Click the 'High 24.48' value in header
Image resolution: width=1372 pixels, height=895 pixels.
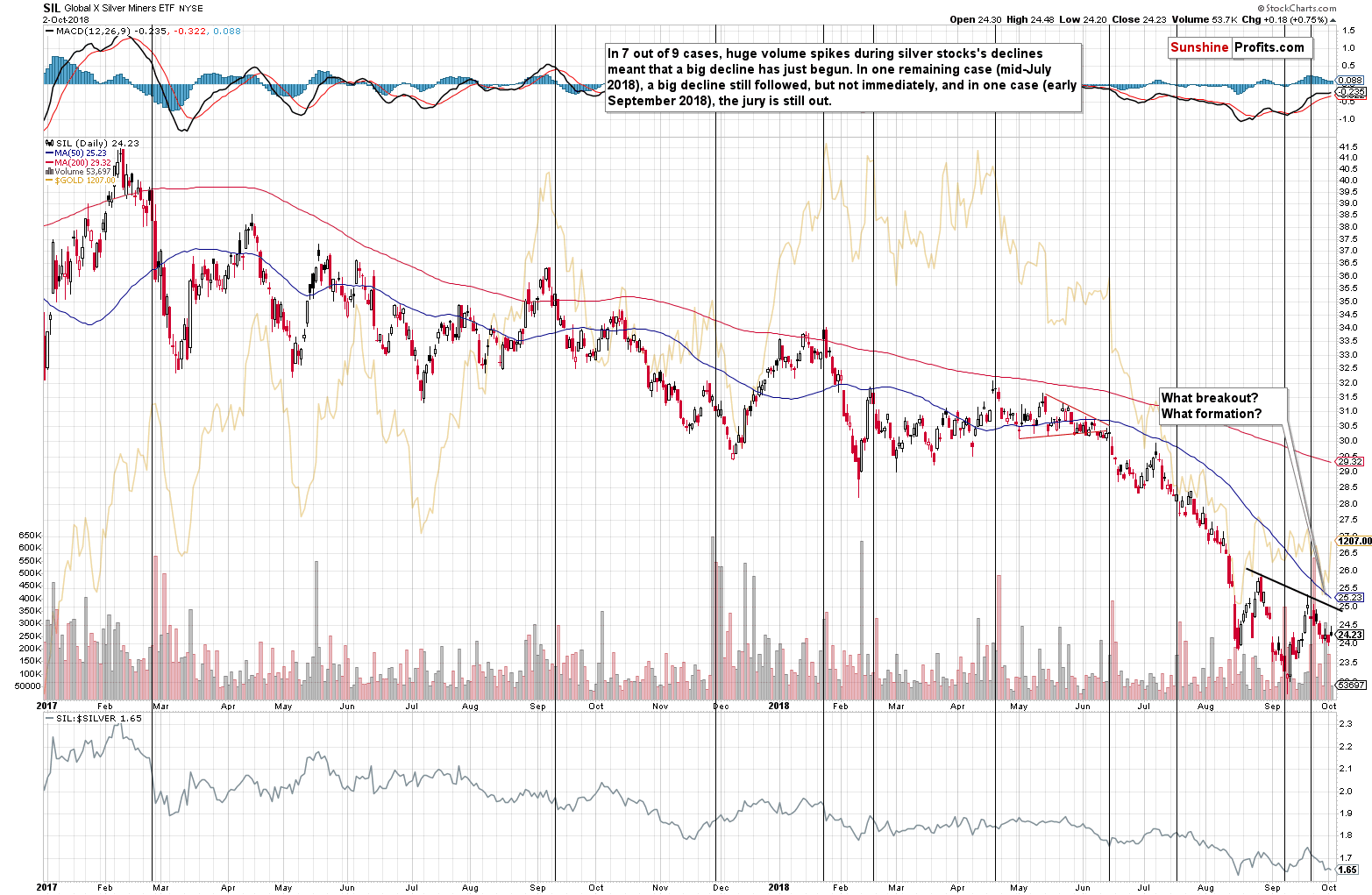[x=1029, y=19]
